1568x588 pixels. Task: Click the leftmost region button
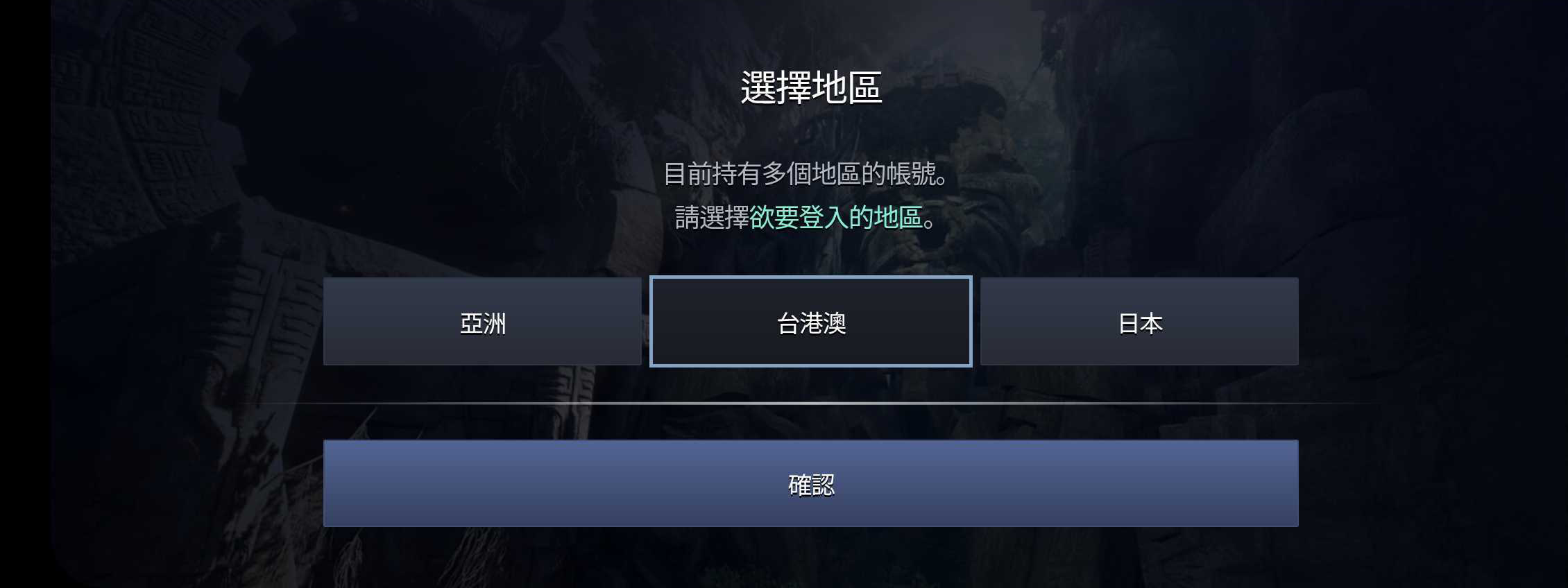(482, 322)
